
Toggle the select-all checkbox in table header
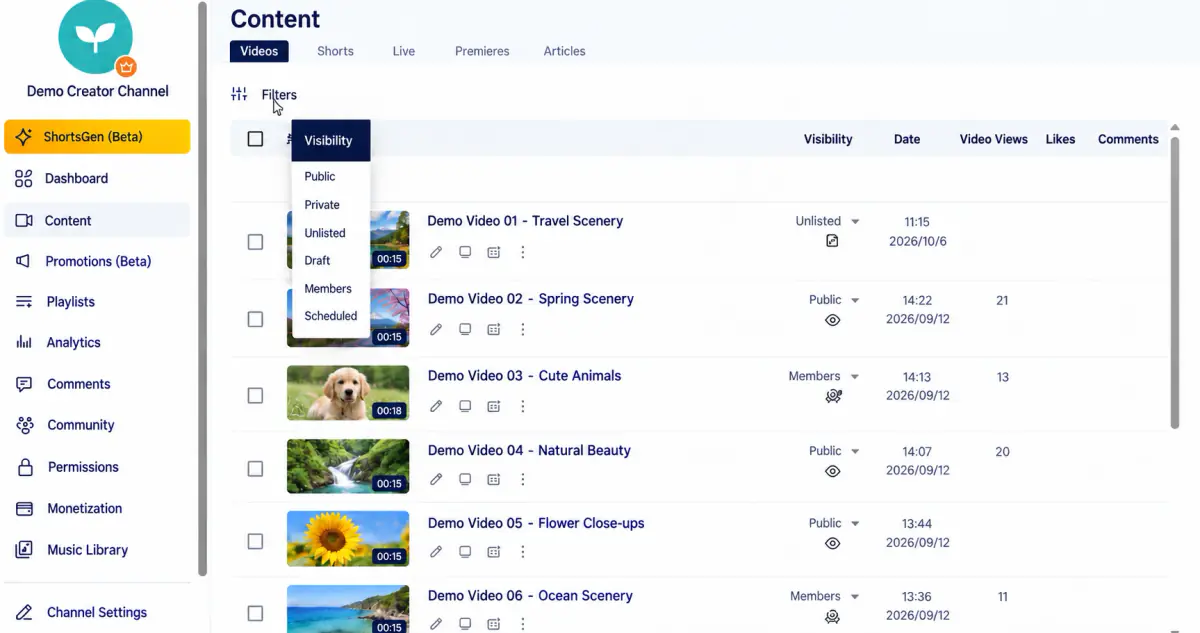click(255, 139)
